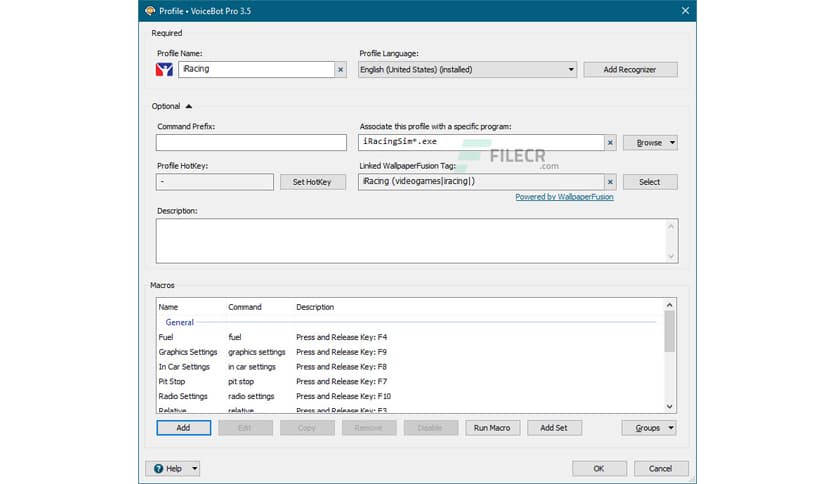Image resolution: width=836 pixels, height=484 pixels.
Task: Click the macros list scroll down arrow
Action: (670, 407)
